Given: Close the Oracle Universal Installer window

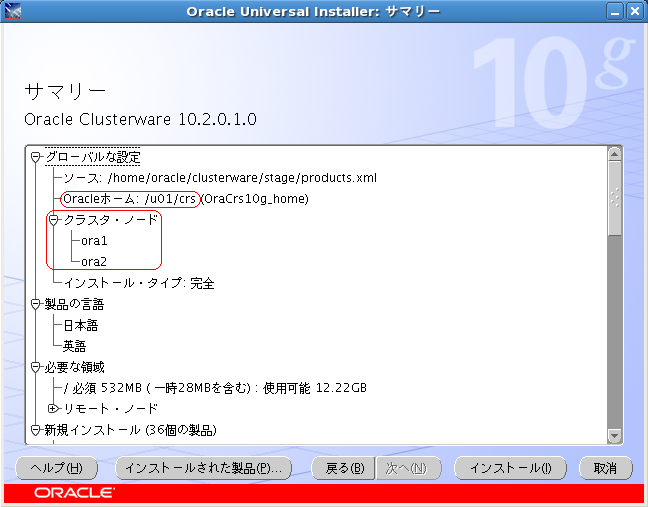Looking at the screenshot, I should click(x=634, y=11).
